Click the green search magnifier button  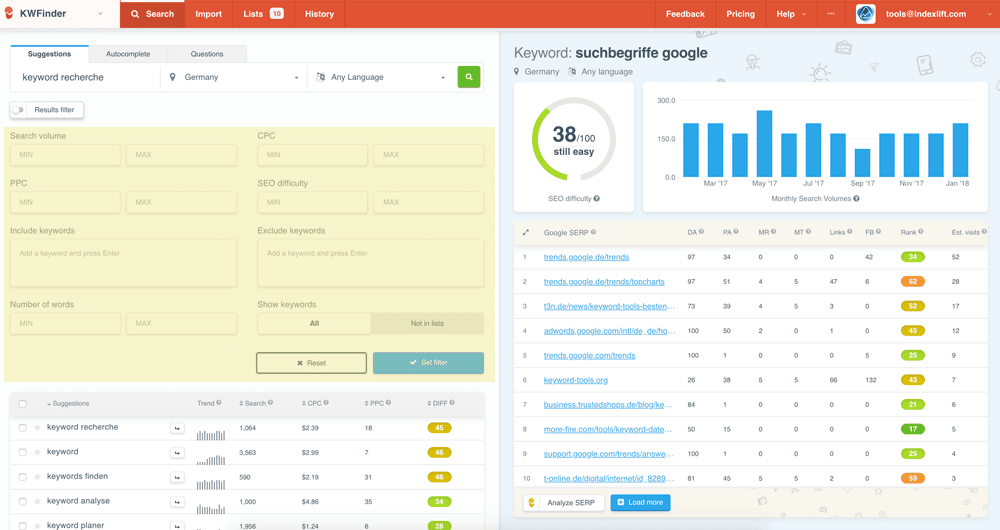469,77
